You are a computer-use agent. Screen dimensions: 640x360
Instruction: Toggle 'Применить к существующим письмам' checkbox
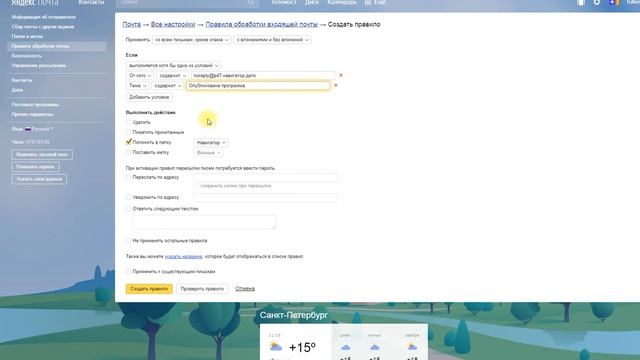pyautogui.click(x=129, y=271)
